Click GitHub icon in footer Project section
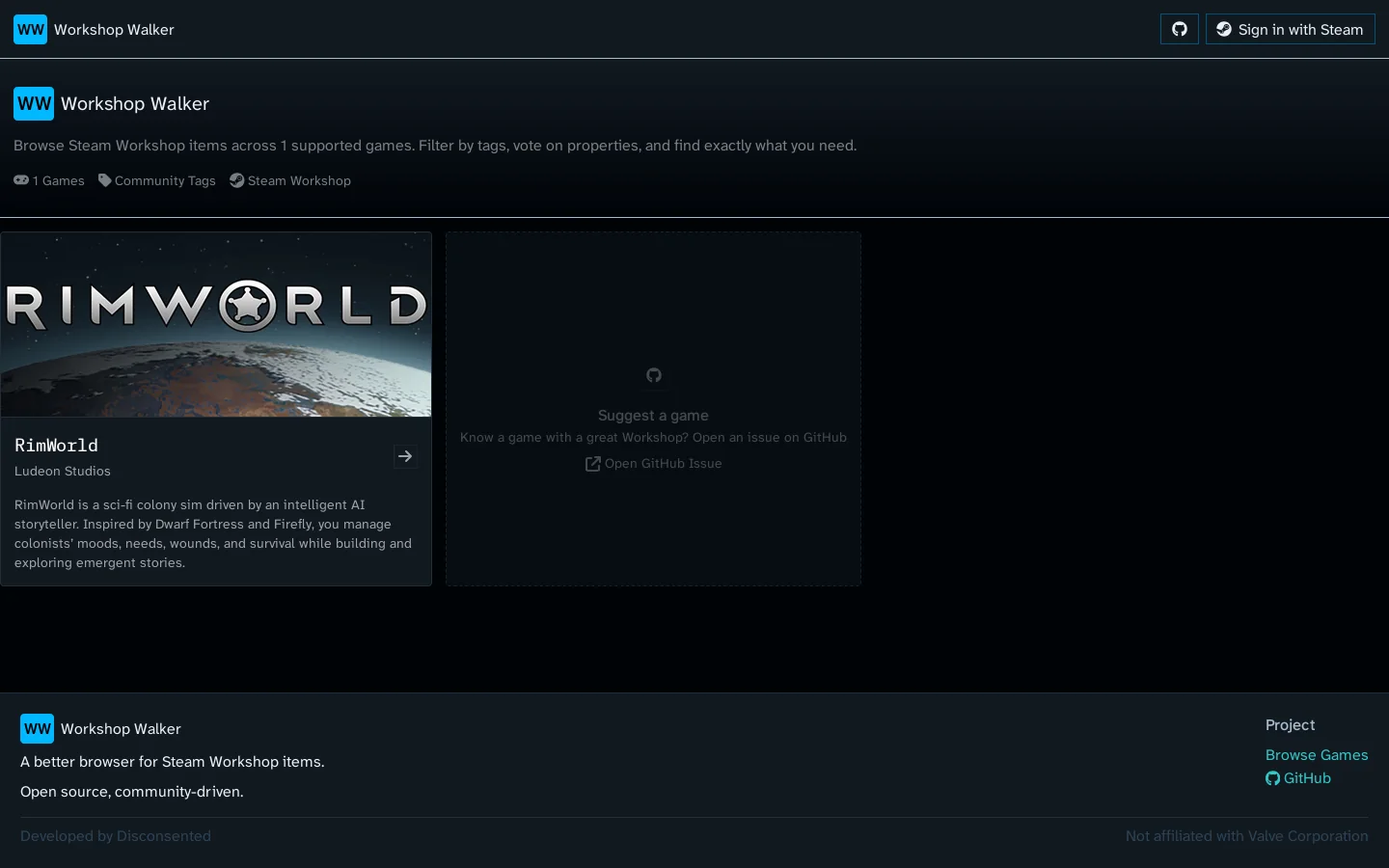 [x=1272, y=778]
